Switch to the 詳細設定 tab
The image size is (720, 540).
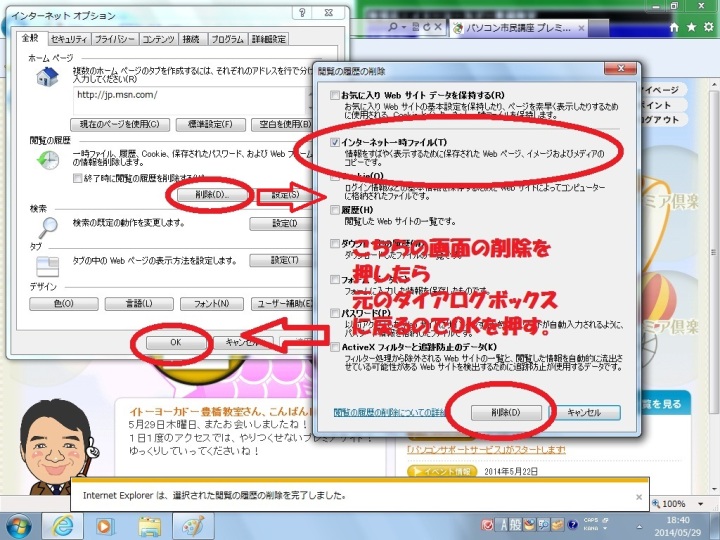[x=268, y=39]
